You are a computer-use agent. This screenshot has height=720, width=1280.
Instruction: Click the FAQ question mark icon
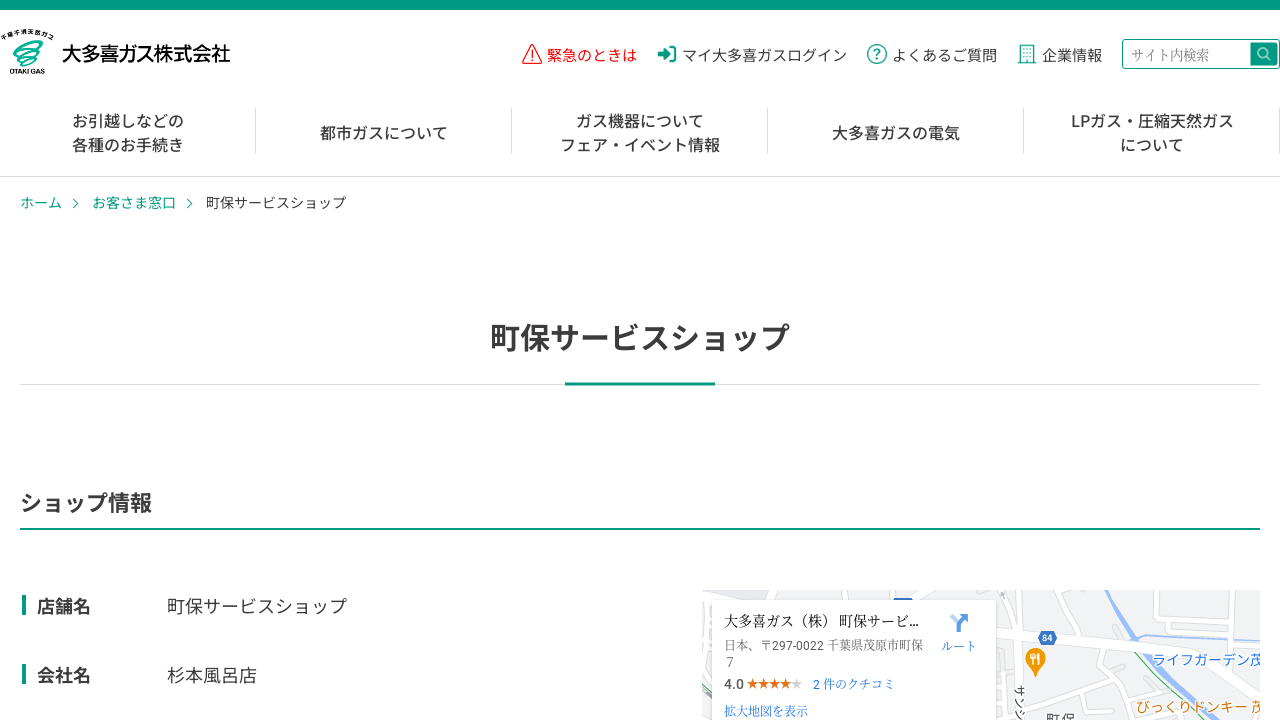(x=877, y=54)
